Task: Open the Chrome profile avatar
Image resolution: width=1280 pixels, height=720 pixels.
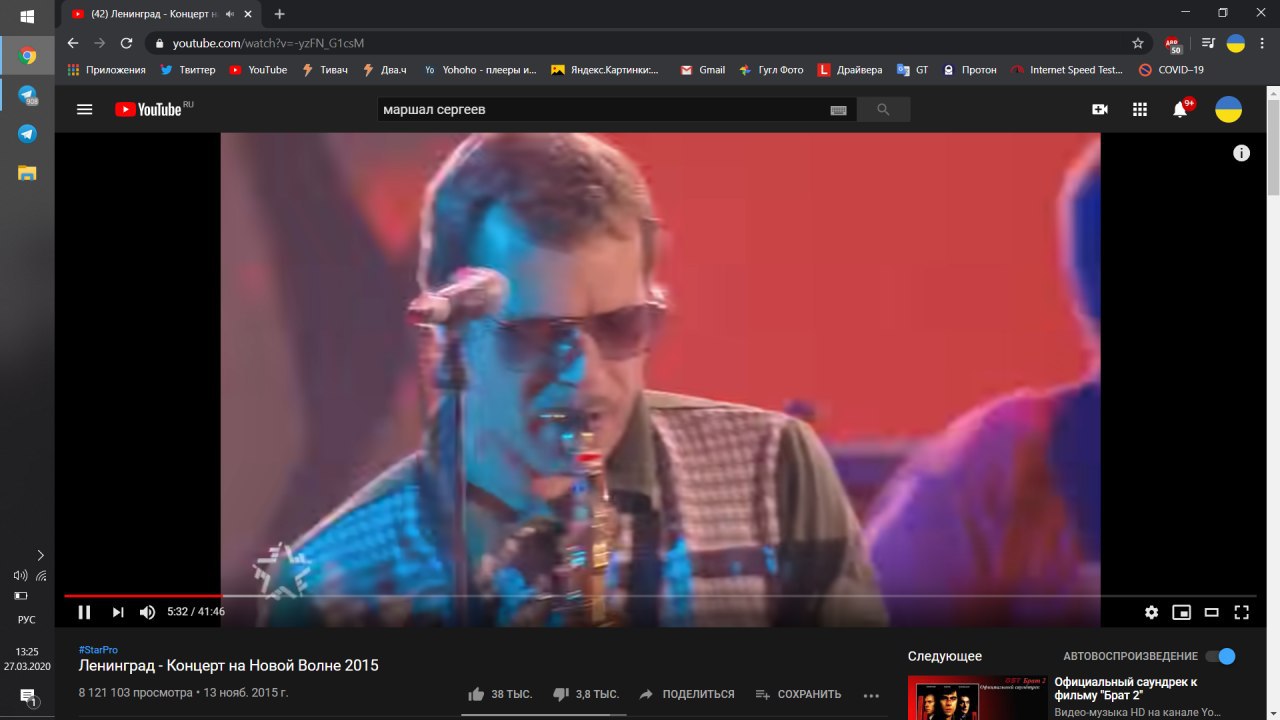Action: tap(1236, 43)
